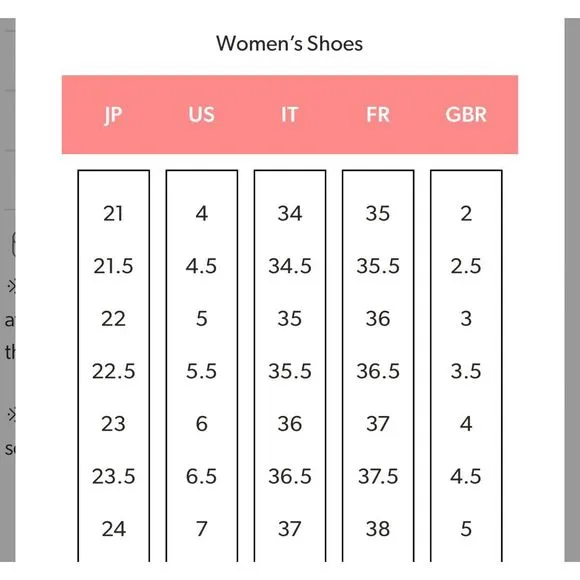Select FR size 35.5
Viewport: 580px width, 580px height.
[378, 266]
